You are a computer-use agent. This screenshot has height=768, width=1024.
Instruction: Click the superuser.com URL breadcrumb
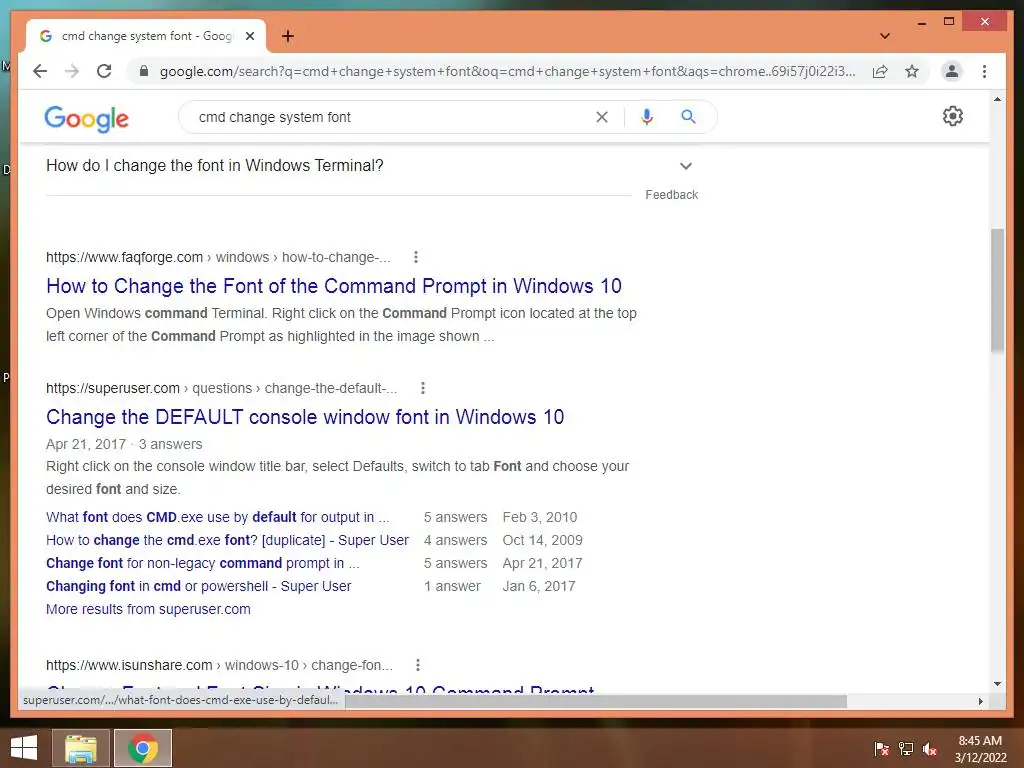point(221,388)
